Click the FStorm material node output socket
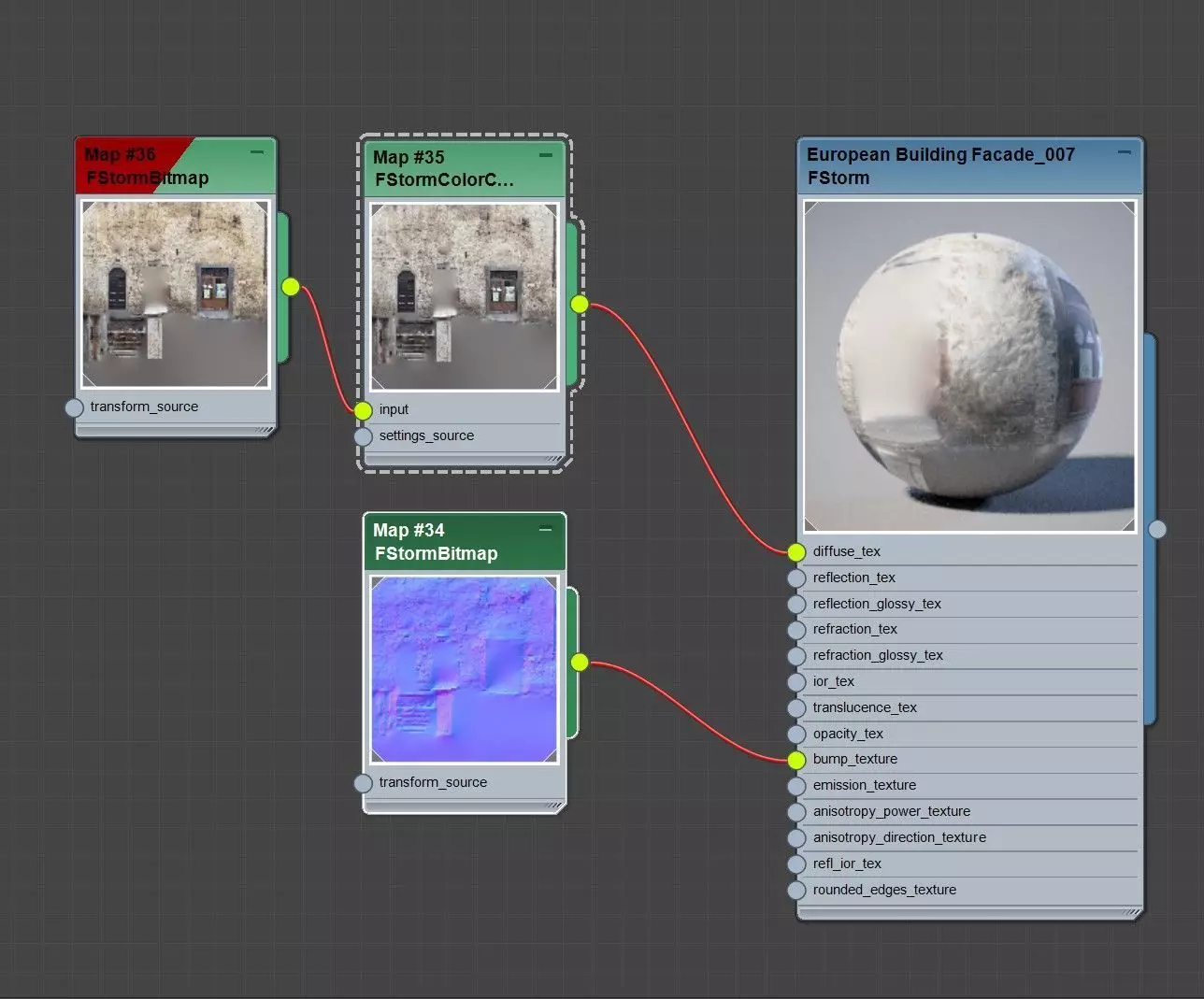 tap(1157, 530)
